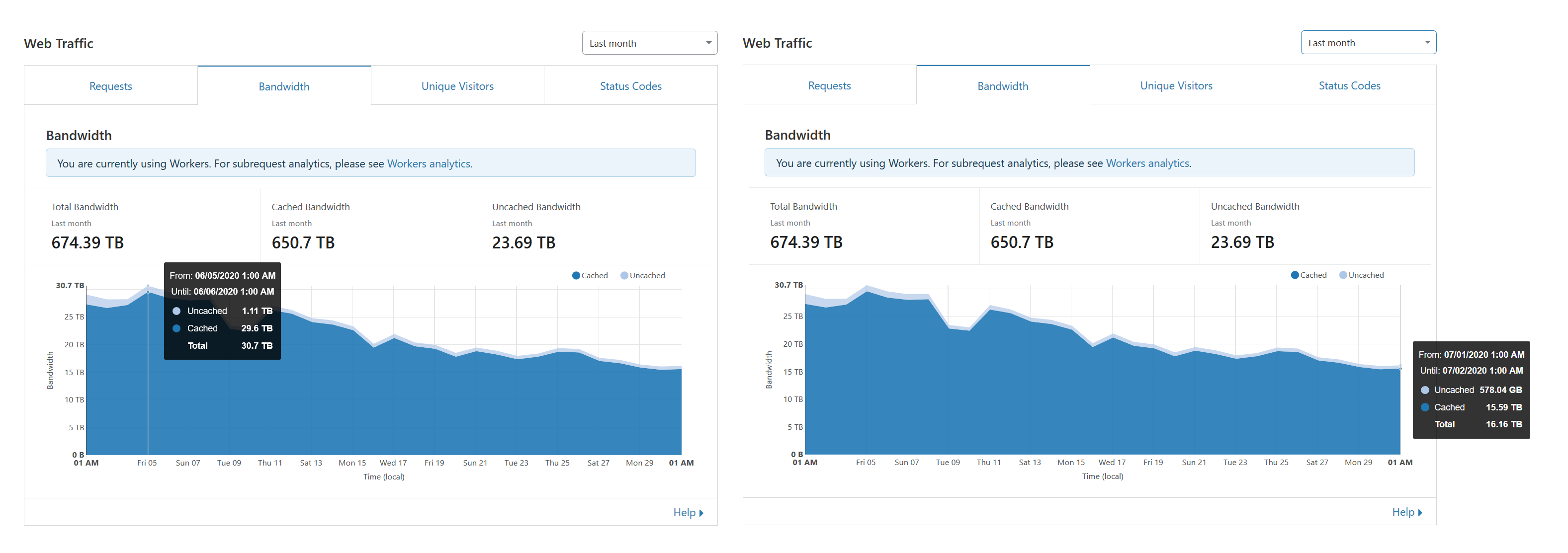
Task: Toggle Uncached series in right chart legend
Action: (x=1362, y=275)
